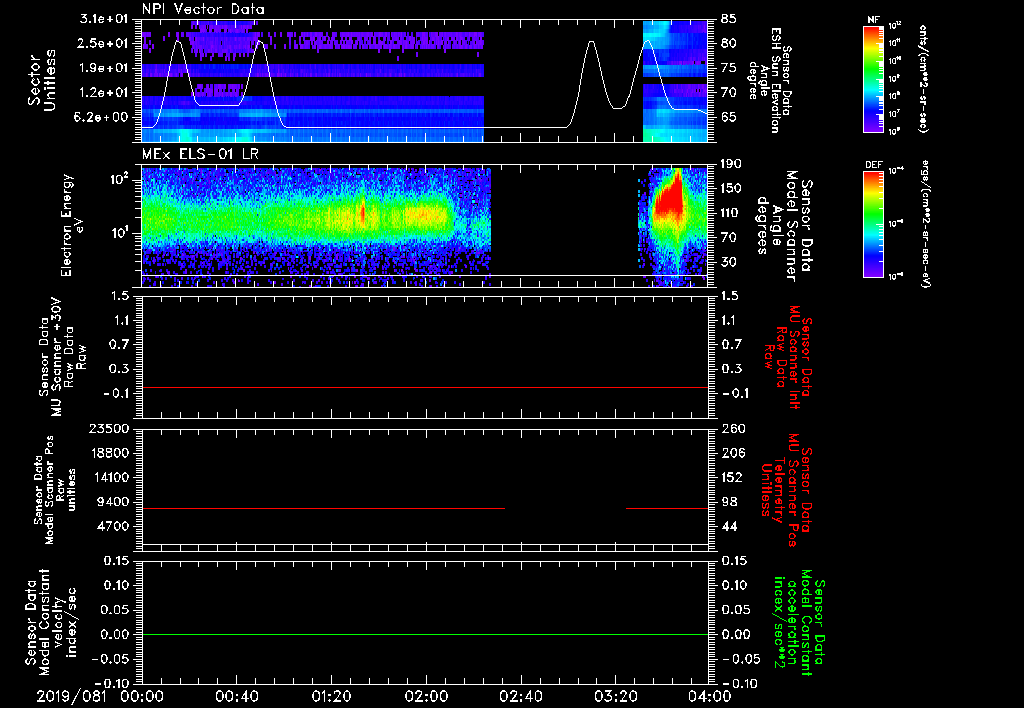
Task: Click the "DEF" label above the color bar
Action: tap(874, 165)
